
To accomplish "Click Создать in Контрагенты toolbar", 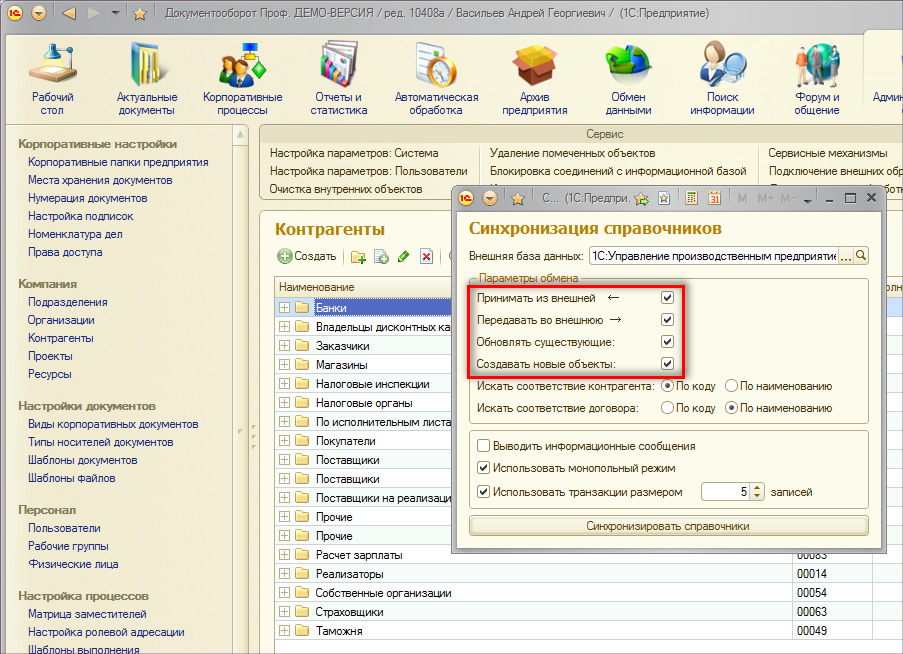I will pyautogui.click(x=307, y=256).
